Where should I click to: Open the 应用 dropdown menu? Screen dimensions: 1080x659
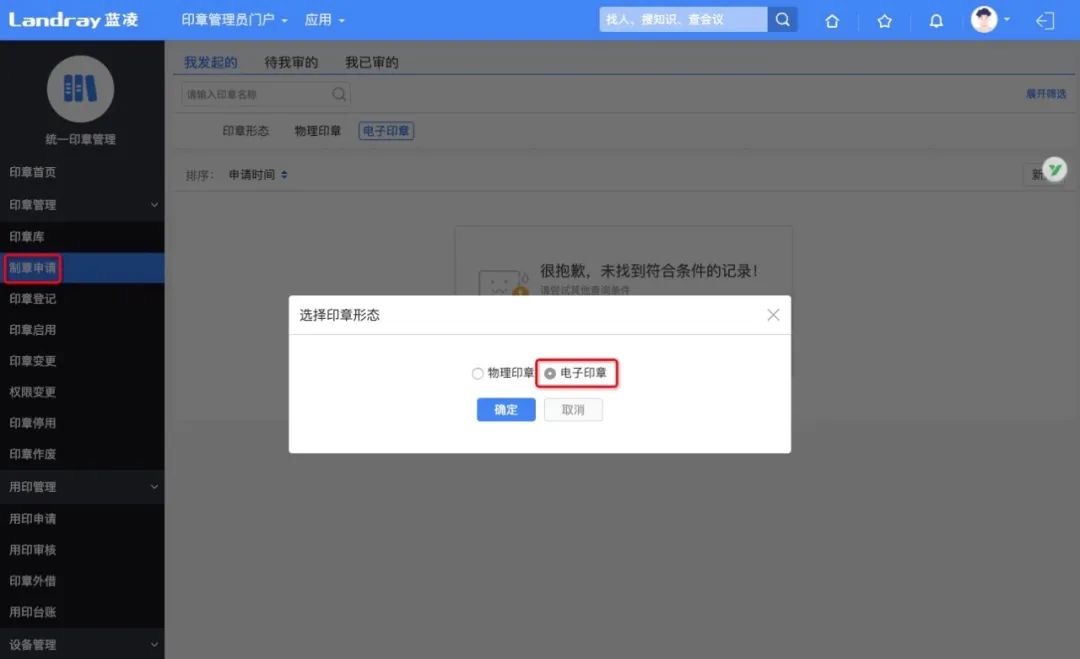coord(325,18)
